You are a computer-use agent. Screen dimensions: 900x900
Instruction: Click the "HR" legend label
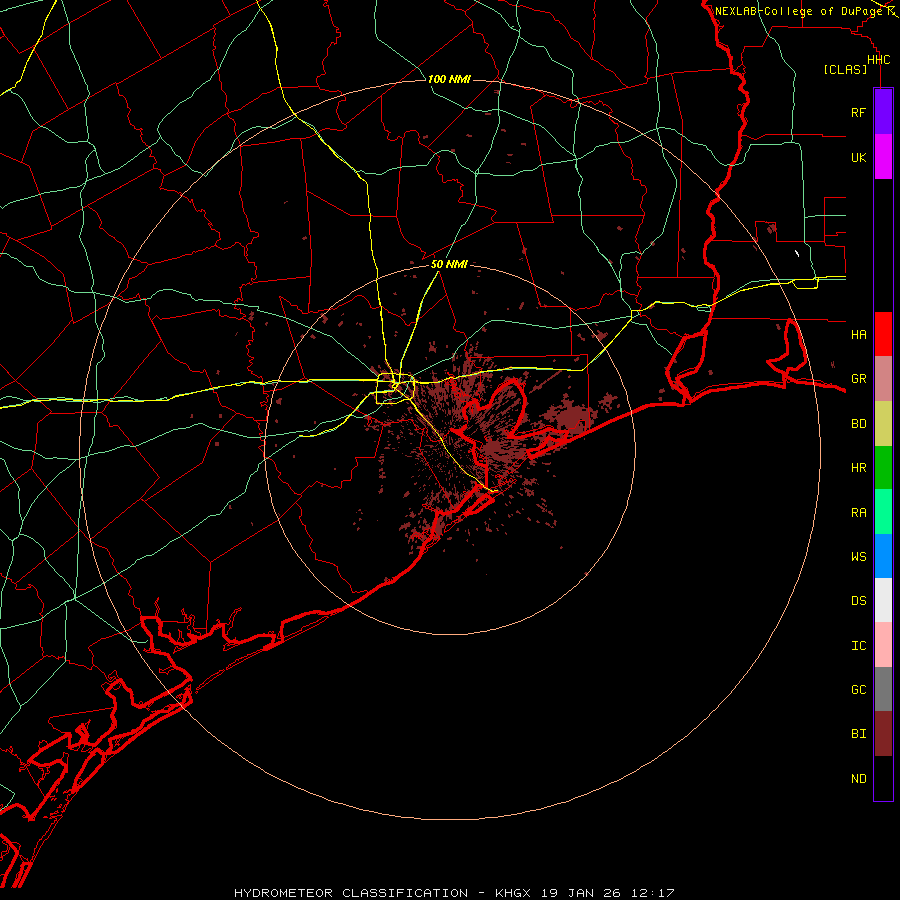pyautogui.click(x=859, y=468)
